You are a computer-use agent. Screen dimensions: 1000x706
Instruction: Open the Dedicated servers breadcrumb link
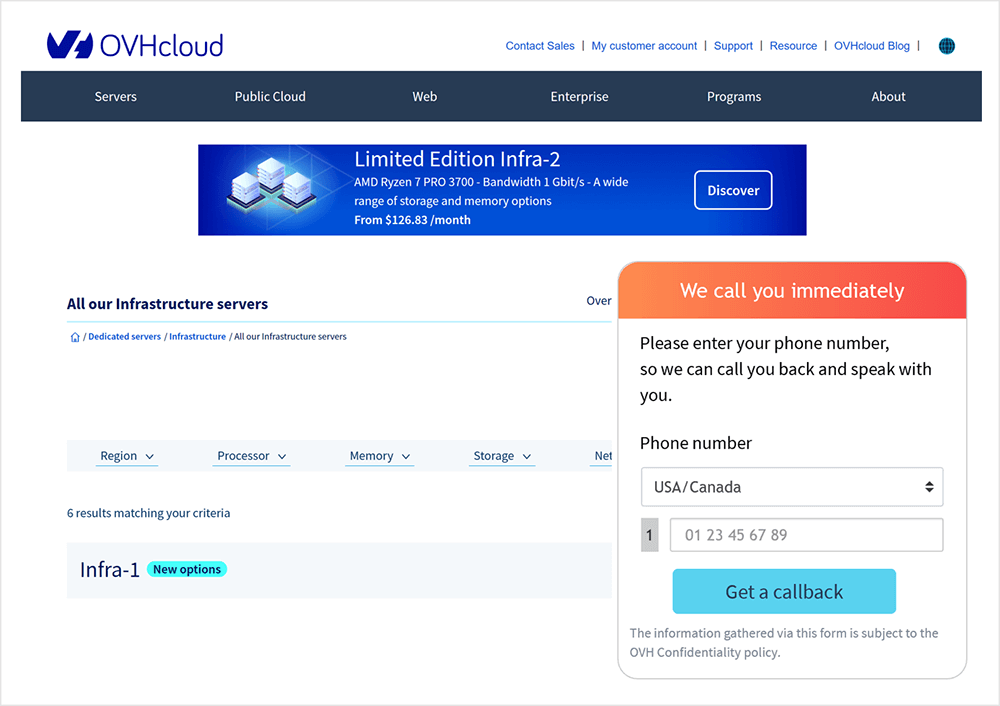(x=124, y=337)
